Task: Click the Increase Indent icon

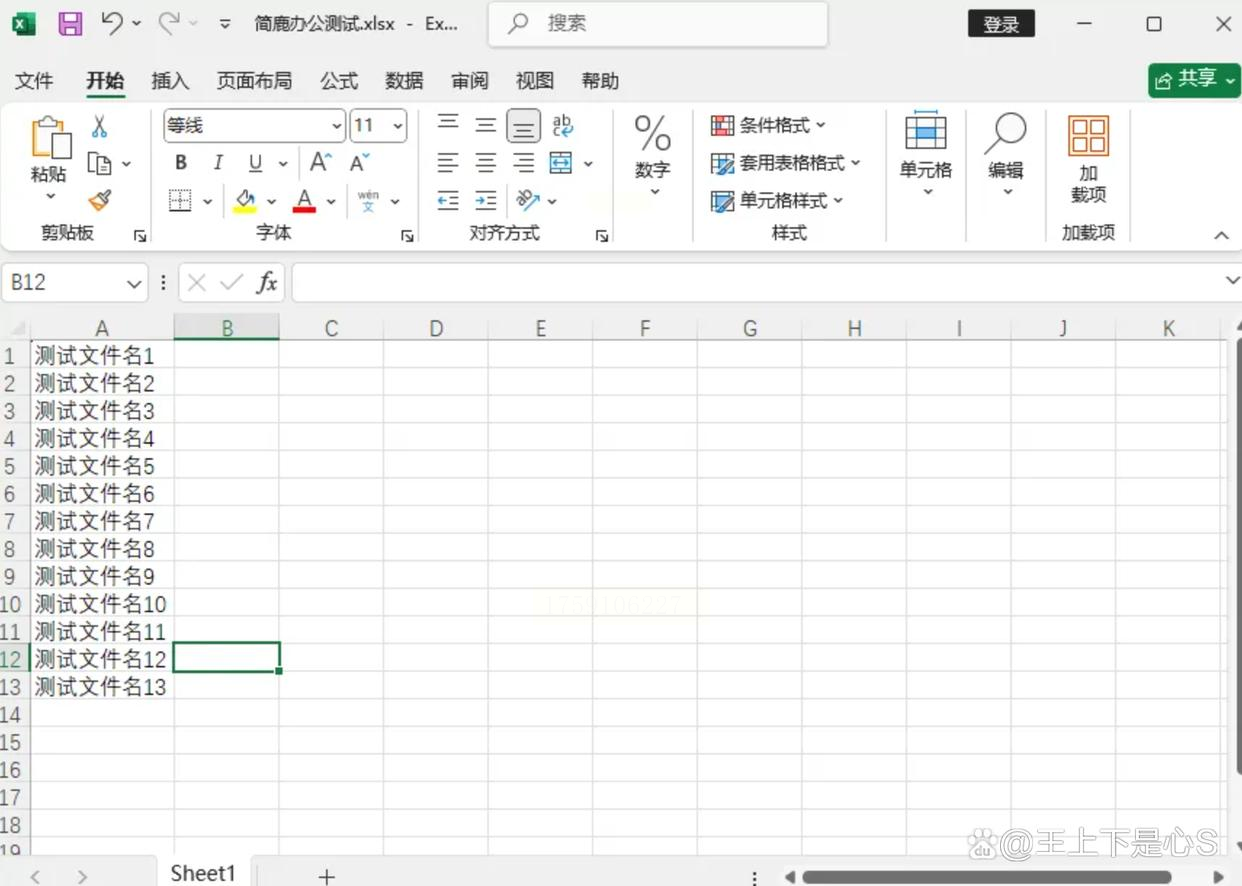Action: 486,201
